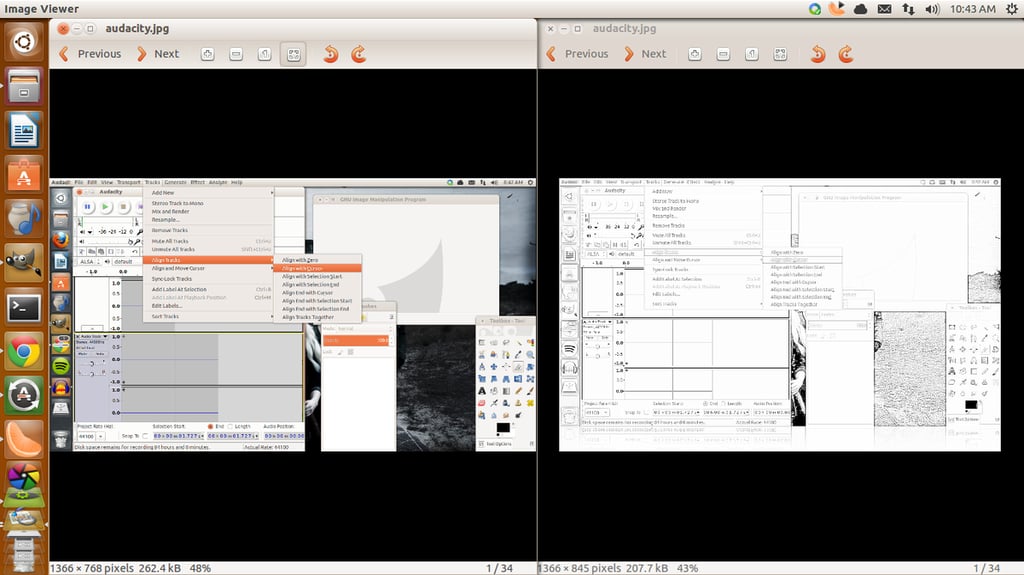Go to Previous image in right viewer

point(577,54)
